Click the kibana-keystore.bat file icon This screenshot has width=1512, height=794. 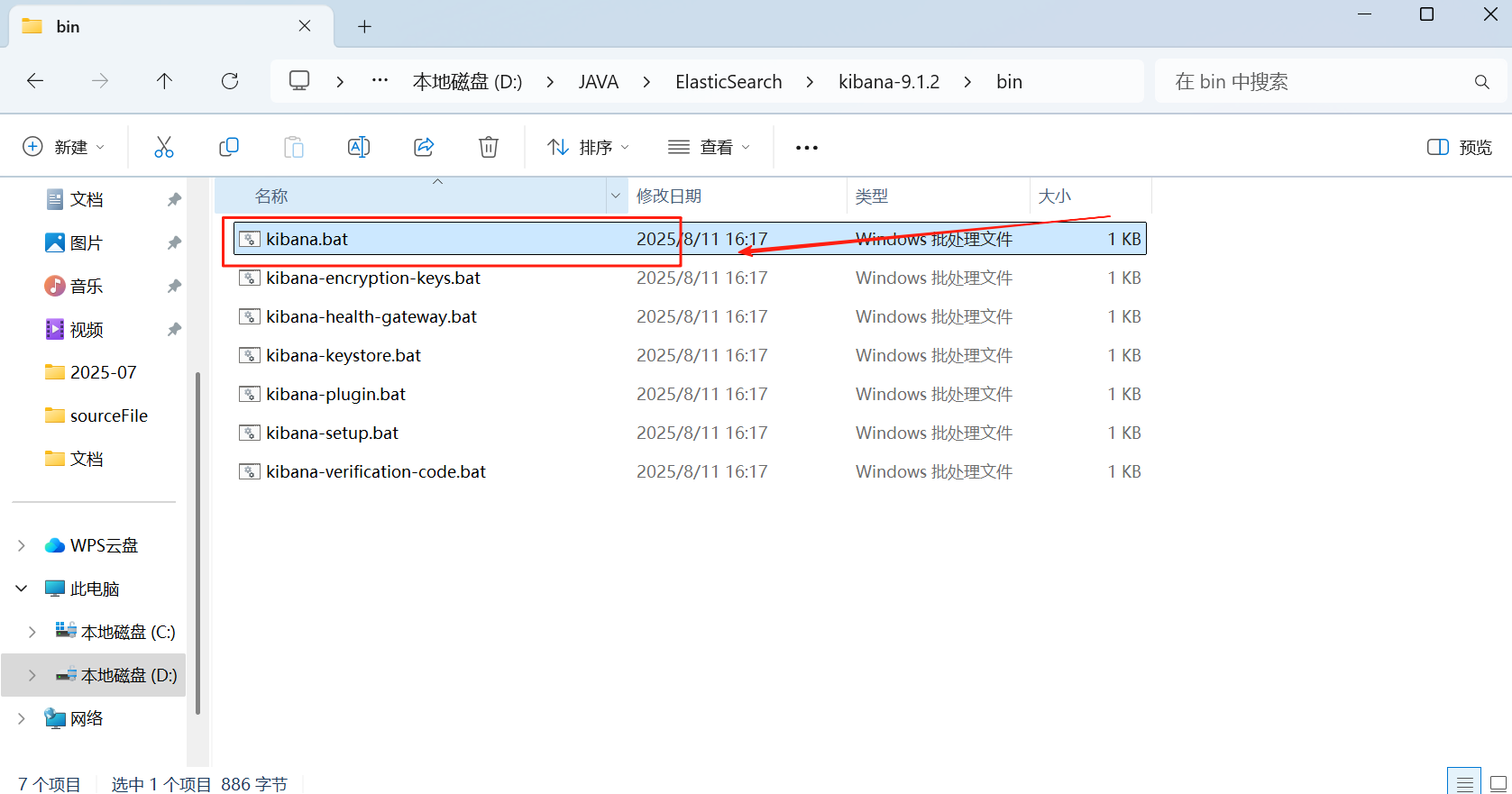click(x=250, y=355)
